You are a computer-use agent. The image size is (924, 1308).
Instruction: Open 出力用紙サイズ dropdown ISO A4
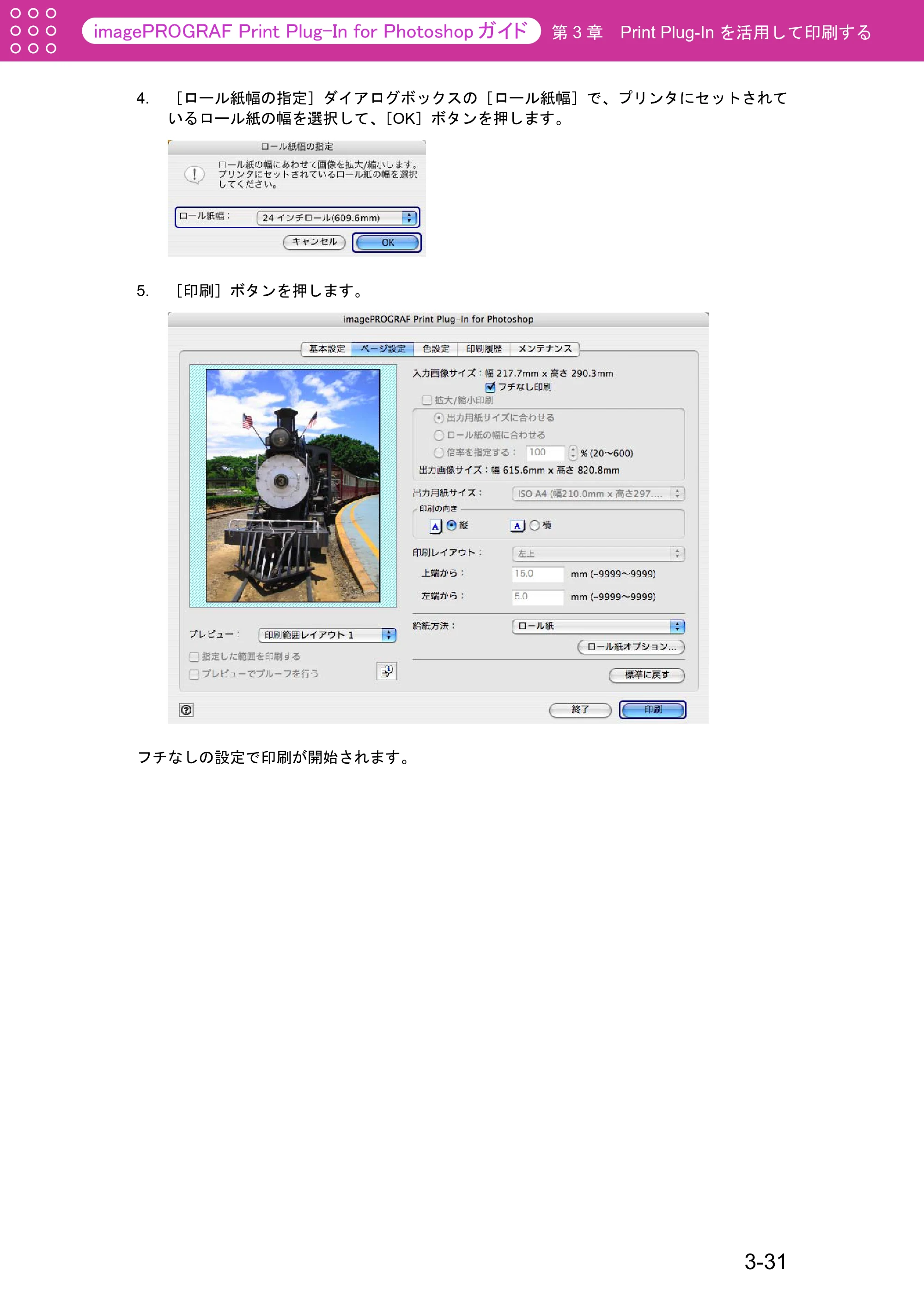(598, 493)
